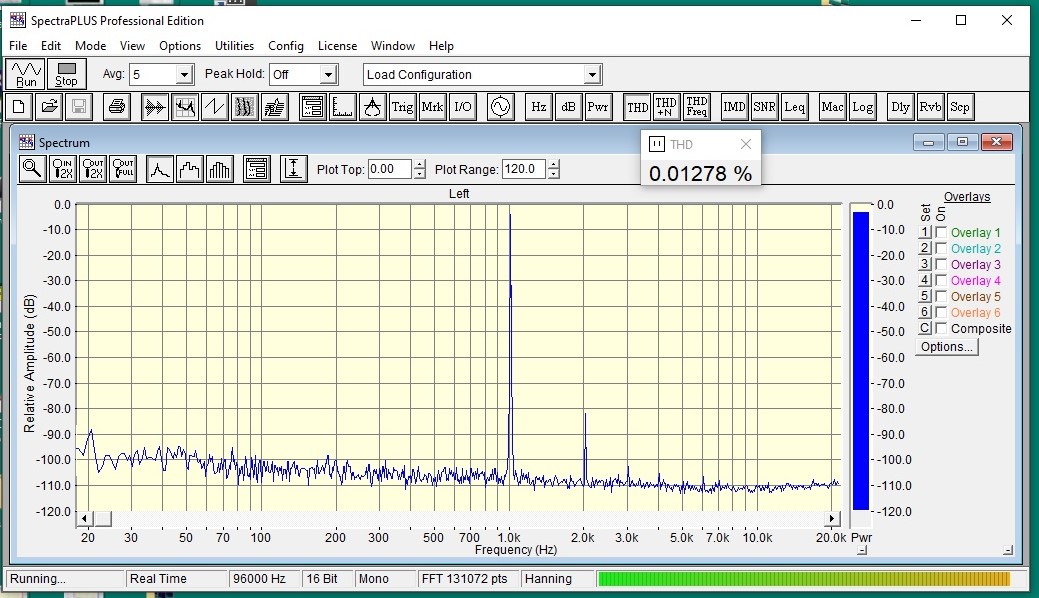Open the IMD utility
The image size is (1039, 598).
click(x=734, y=107)
